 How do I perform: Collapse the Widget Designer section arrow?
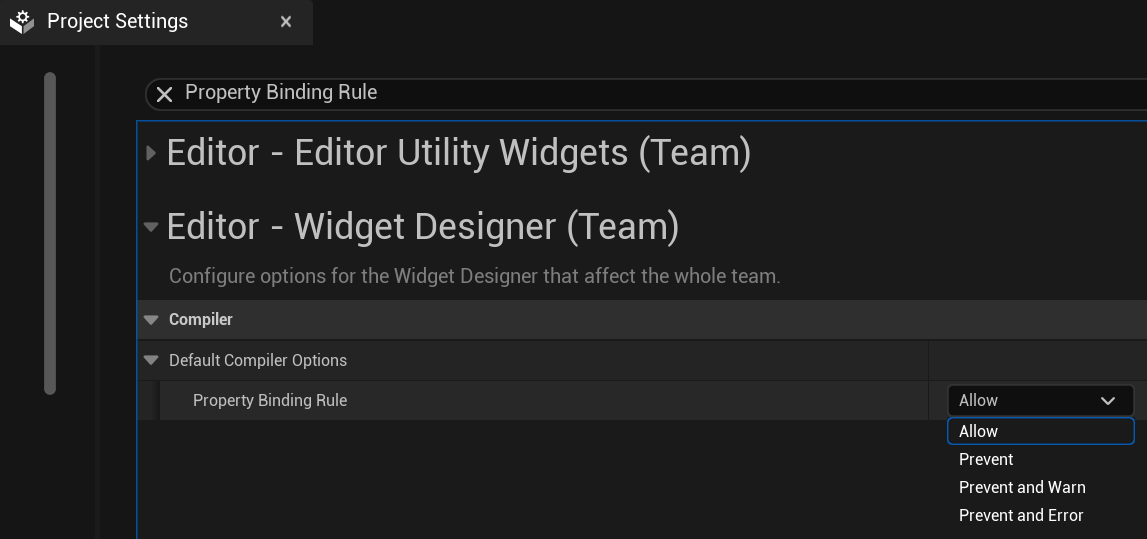tap(151, 227)
